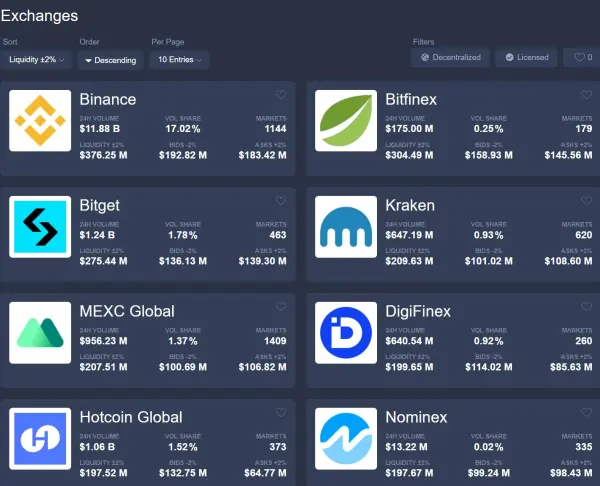Open the Bitget logo icon
This screenshot has width=600, height=486.
tap(40, 227)
